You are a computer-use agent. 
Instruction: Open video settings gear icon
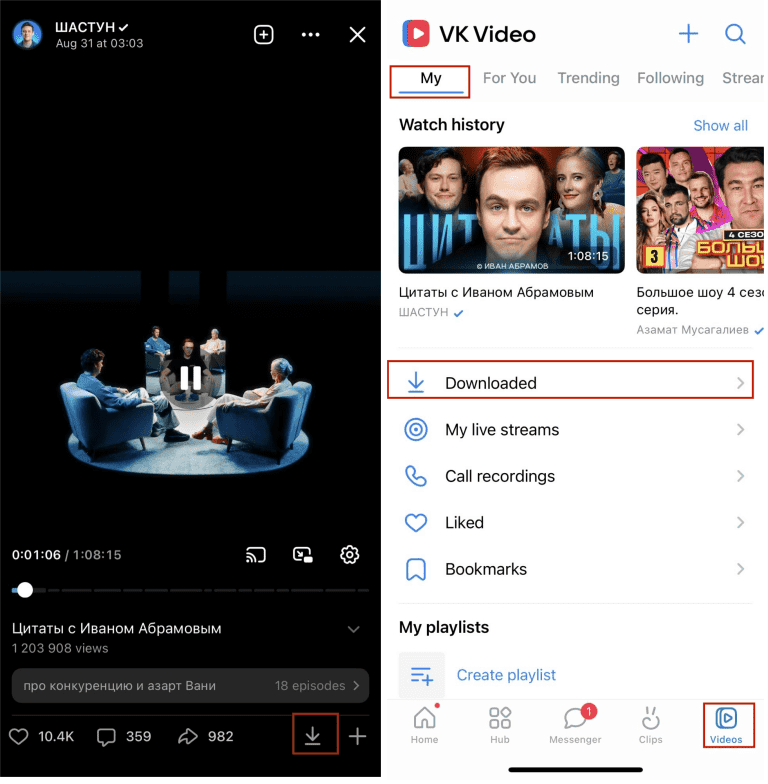click(349, 554)
